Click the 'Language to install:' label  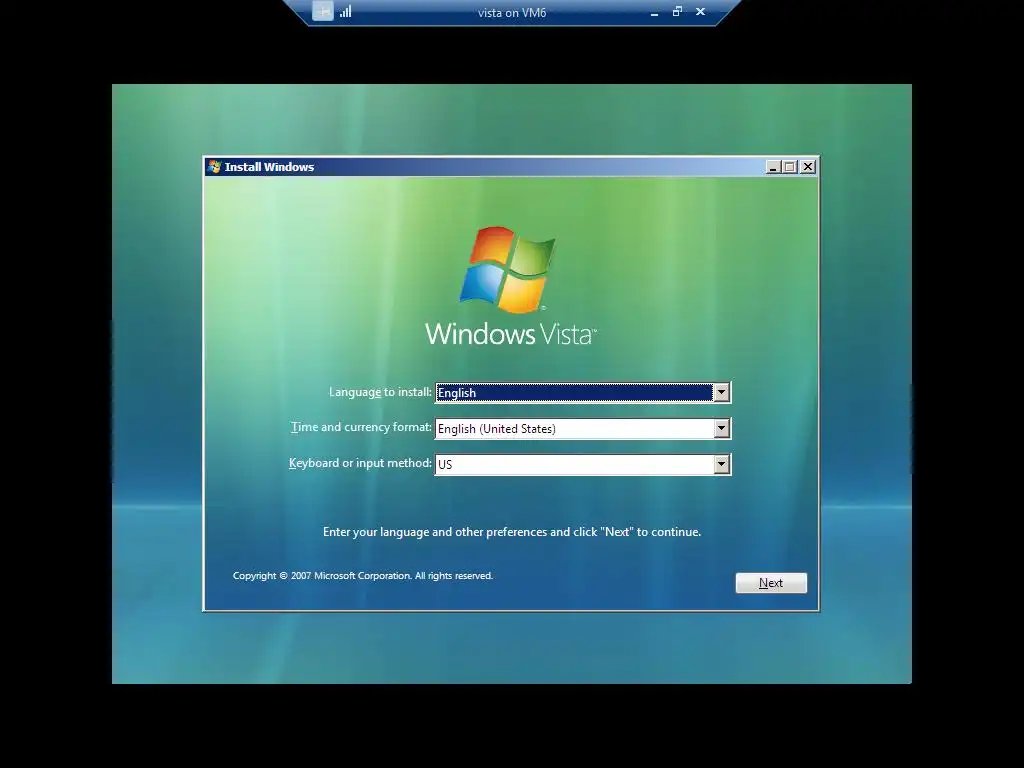click(380, 392)
